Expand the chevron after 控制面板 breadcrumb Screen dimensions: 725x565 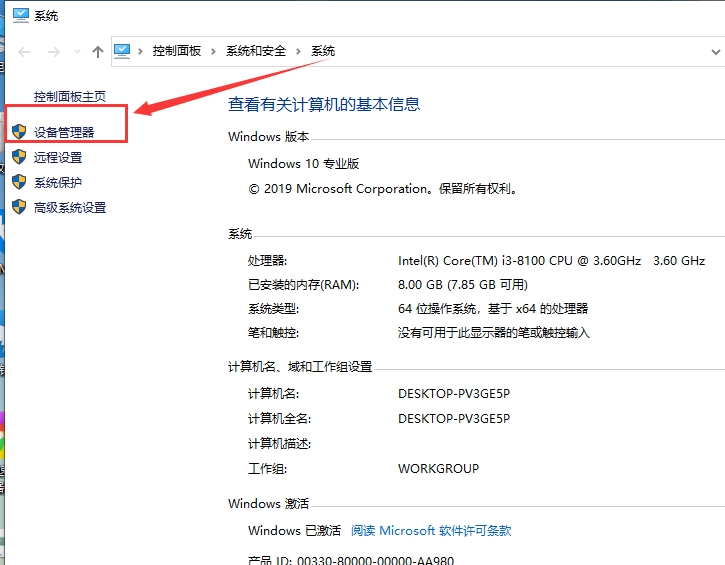pos(213,51)
